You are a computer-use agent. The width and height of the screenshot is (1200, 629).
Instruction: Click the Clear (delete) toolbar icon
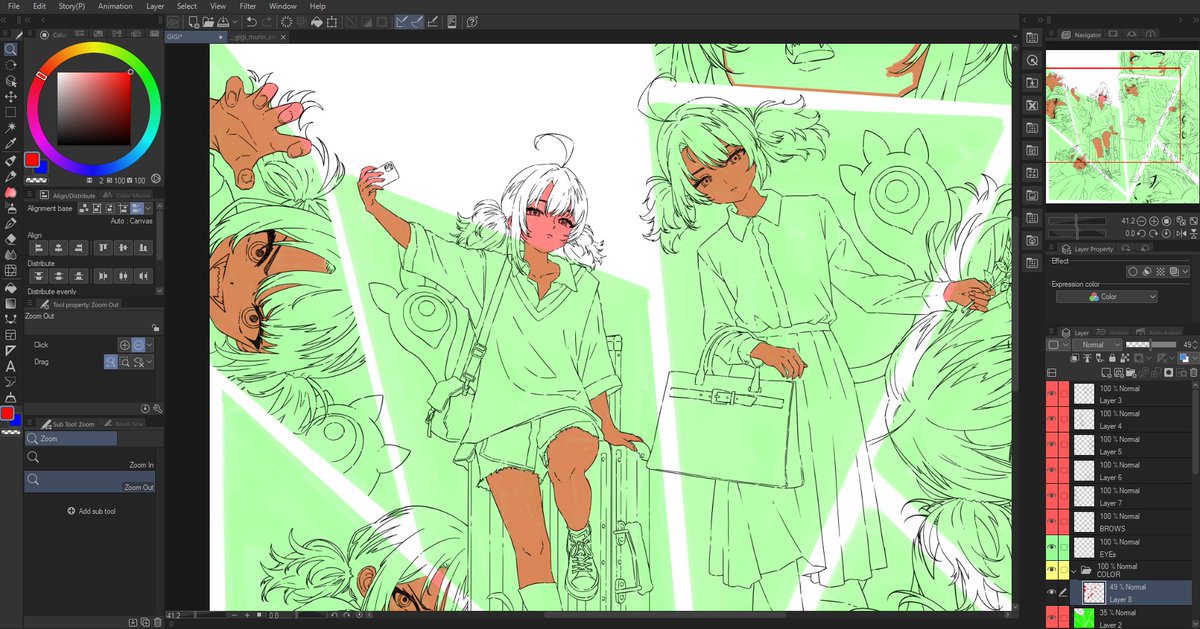(x=287, y=21)
